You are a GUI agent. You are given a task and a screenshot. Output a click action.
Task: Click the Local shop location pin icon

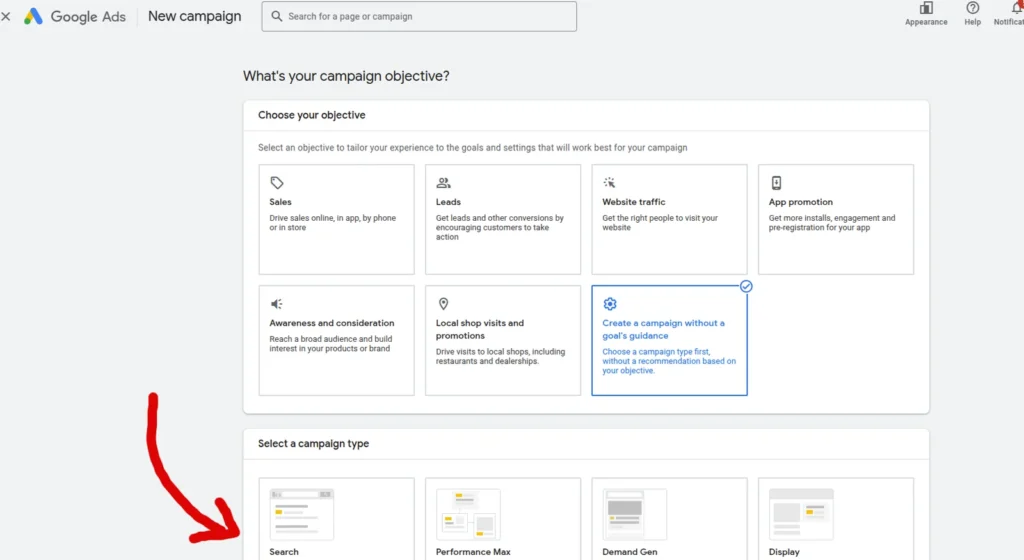[x=443, y=304]
